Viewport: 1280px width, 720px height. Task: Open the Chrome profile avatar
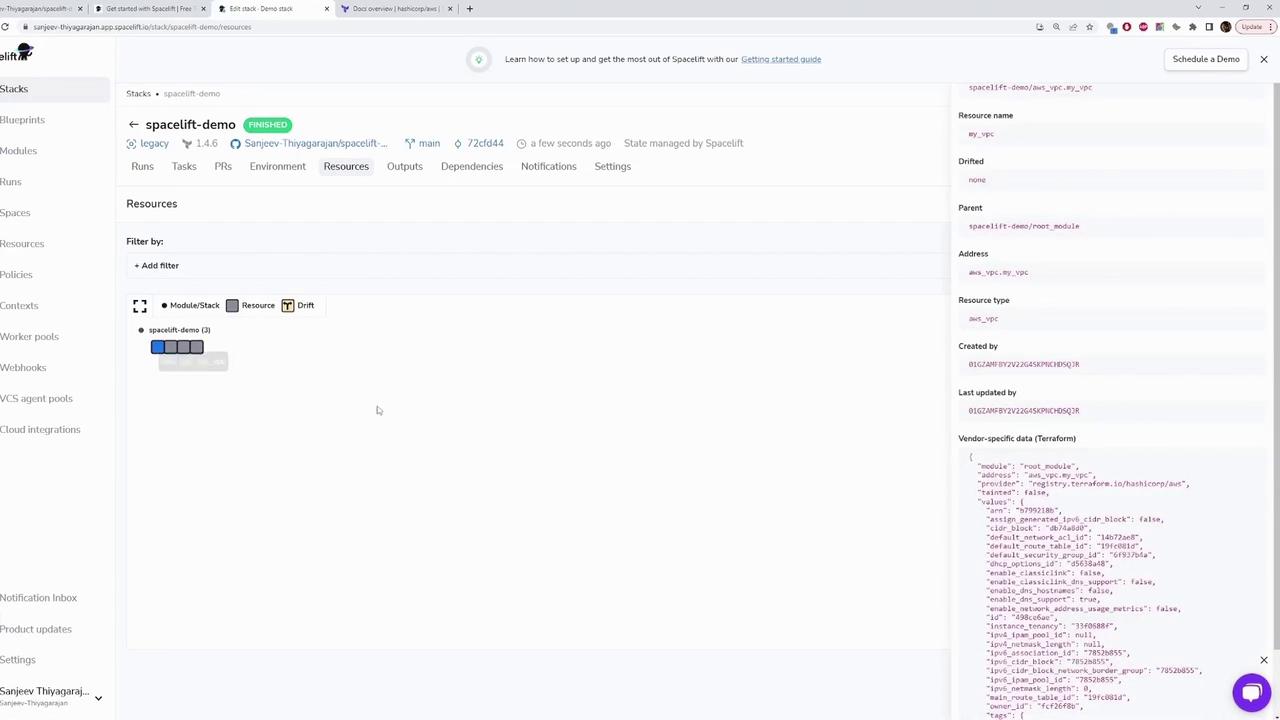(1226, 27)
